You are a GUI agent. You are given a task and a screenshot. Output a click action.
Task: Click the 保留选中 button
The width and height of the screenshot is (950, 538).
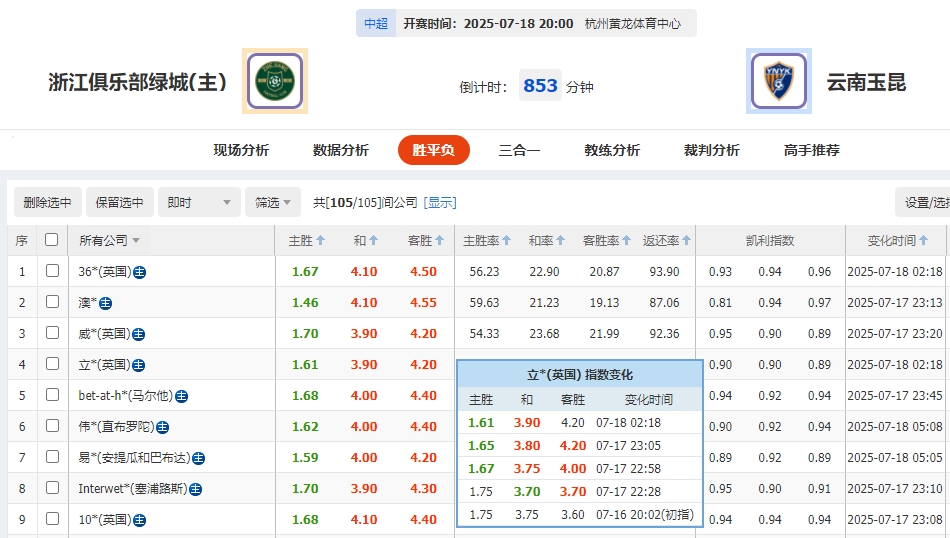[120, 202]
